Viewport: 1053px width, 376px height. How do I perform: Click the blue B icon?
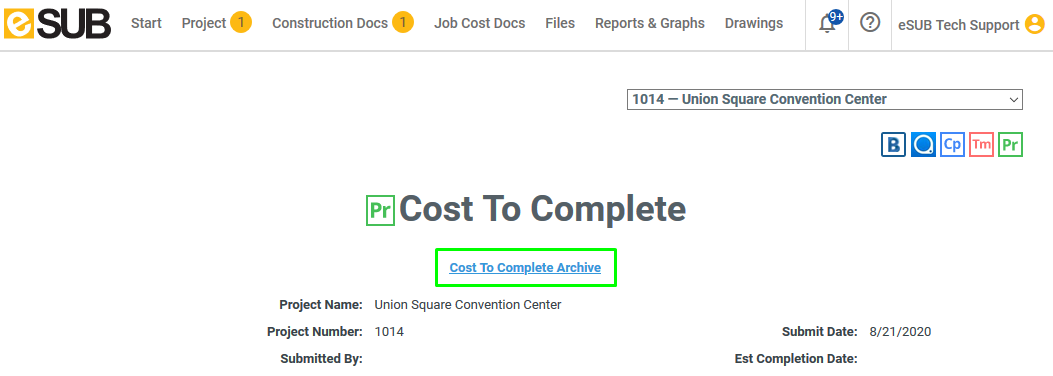893,144
